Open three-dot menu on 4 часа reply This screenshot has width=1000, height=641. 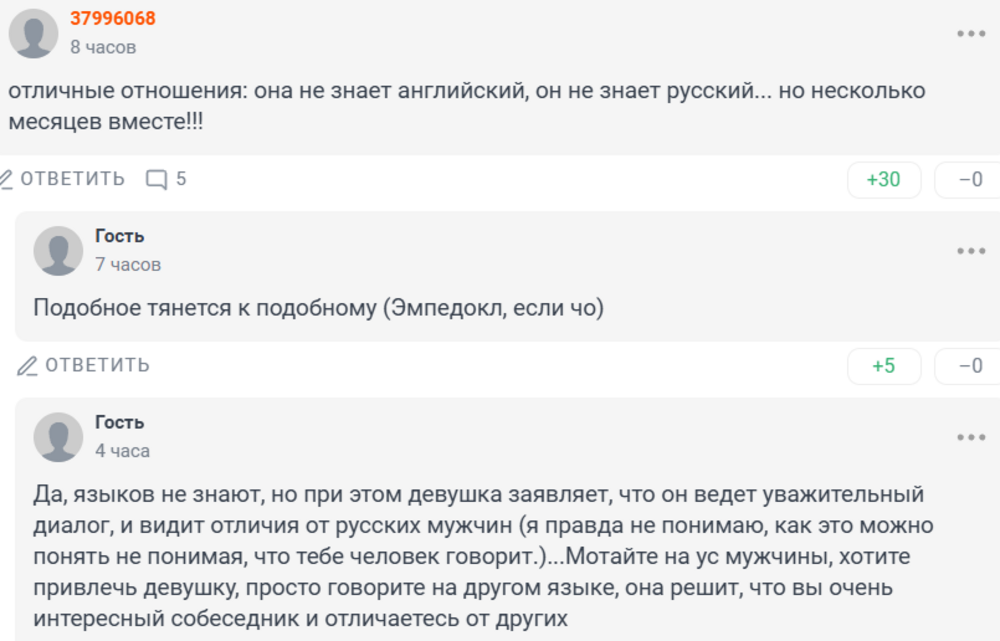click(x=971, y=437)
